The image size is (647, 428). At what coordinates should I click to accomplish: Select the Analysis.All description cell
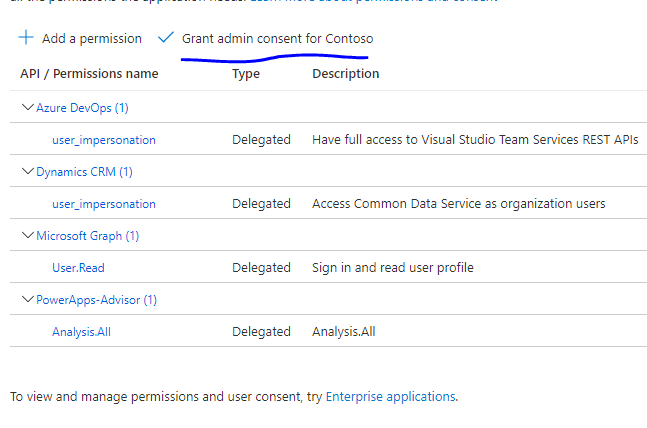point(343,331)
